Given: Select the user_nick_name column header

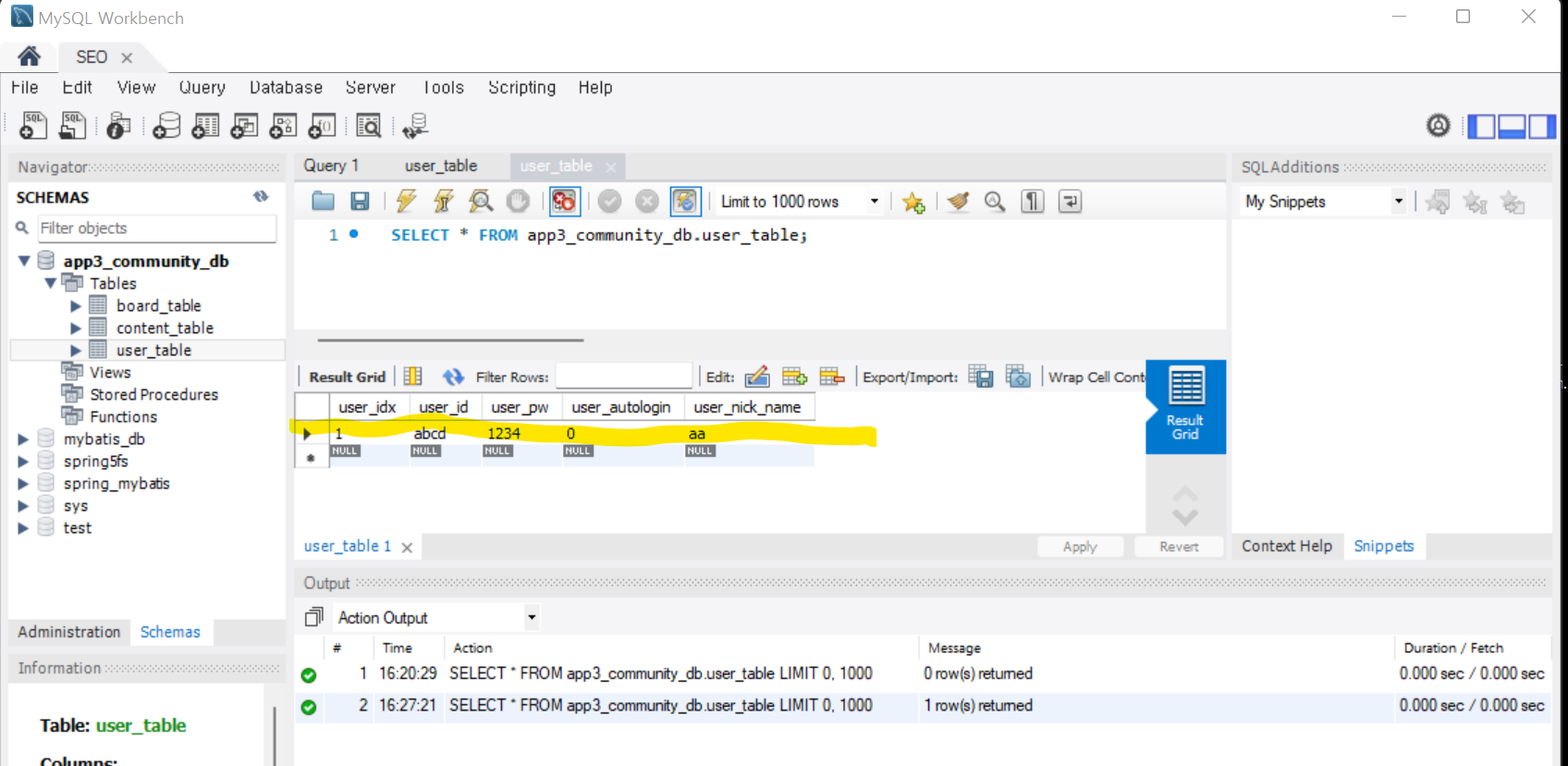Looking at the screenshot, I should pos(747,407).
